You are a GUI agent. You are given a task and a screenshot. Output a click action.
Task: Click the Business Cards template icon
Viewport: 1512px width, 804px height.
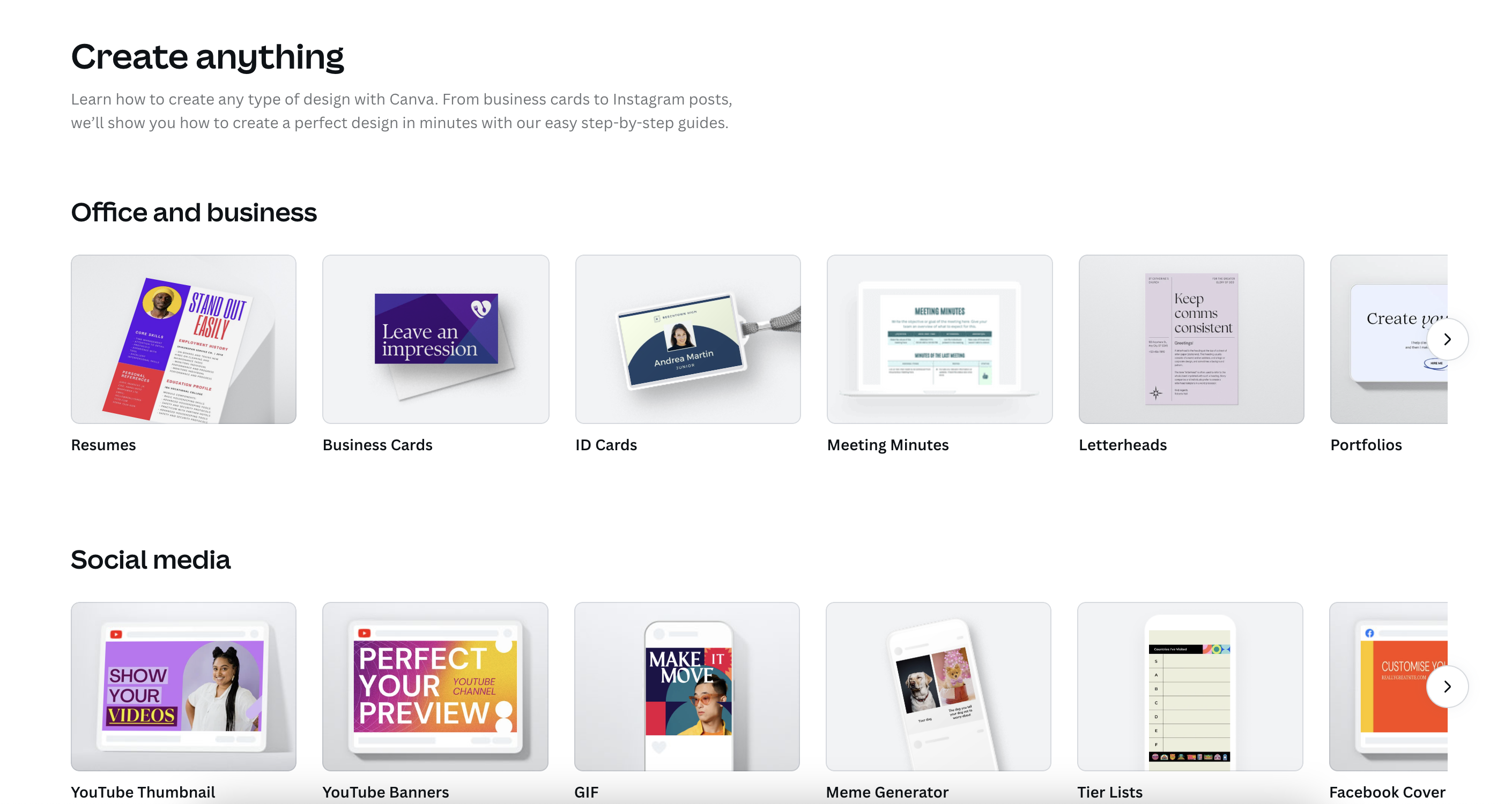click(x=435, y=339)
